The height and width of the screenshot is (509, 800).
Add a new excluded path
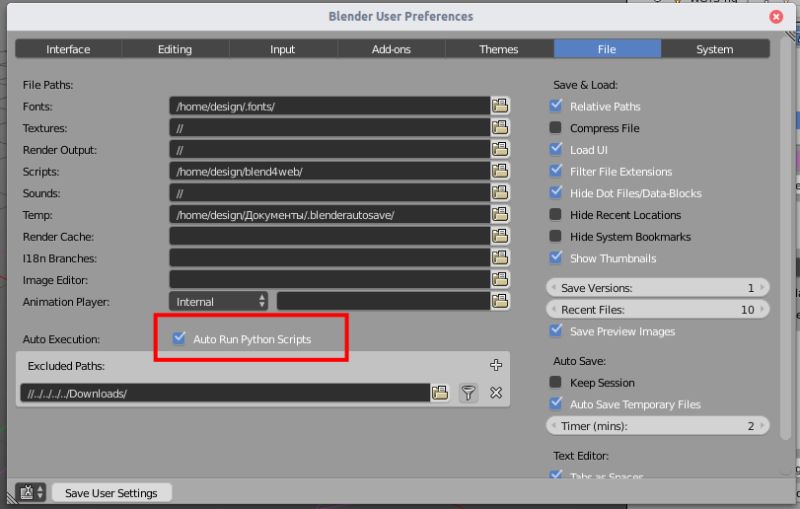point(496,365)
